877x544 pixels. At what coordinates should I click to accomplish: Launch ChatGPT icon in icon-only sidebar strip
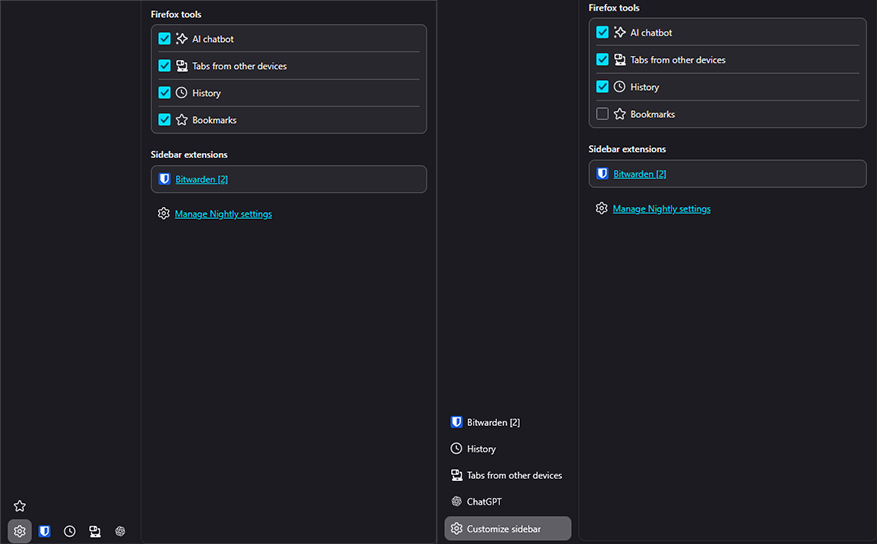pyautogui.click(x=120, y=531)
